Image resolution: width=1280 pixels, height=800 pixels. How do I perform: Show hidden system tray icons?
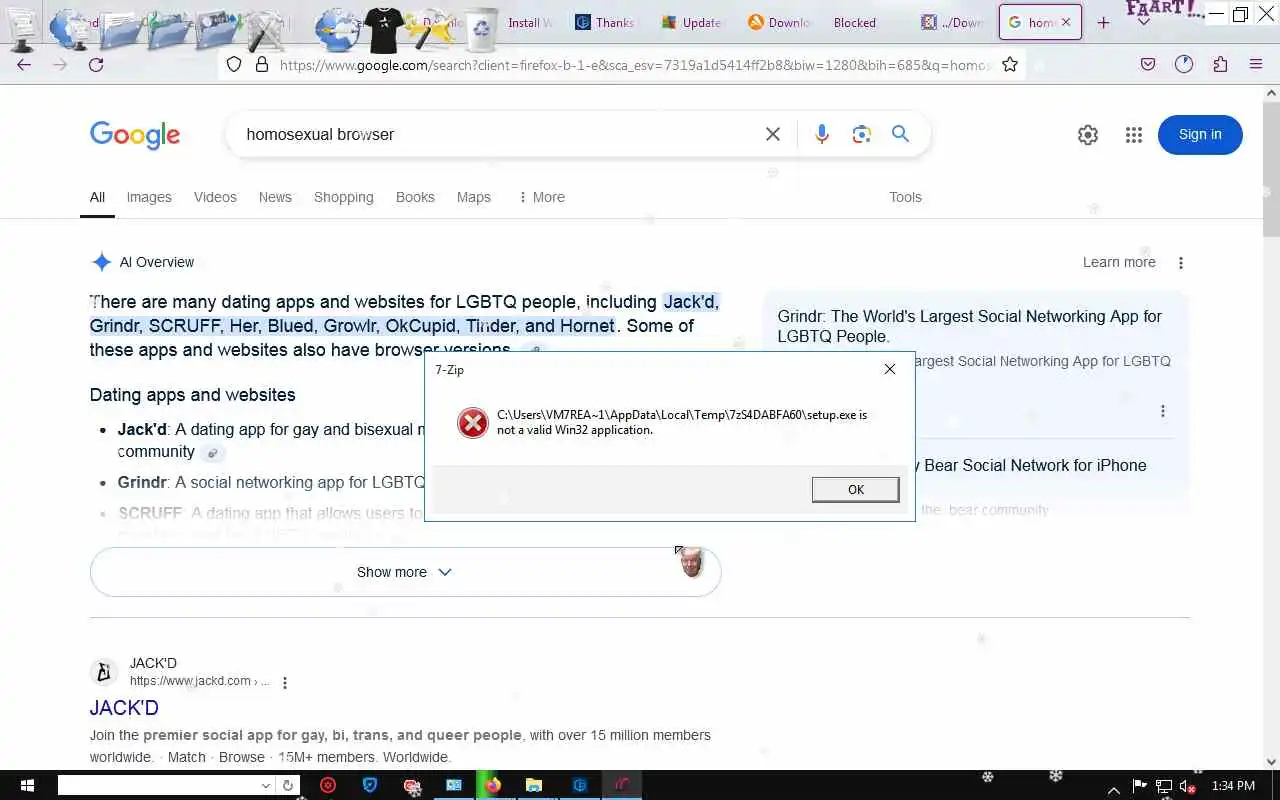point(1113,788)
